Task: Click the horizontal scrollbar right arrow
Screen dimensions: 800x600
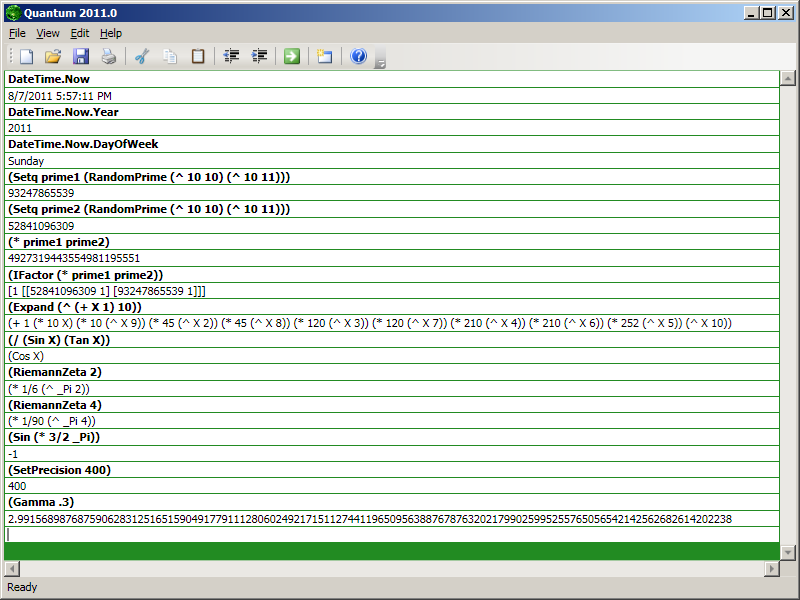Action: [x=771, y=569]
